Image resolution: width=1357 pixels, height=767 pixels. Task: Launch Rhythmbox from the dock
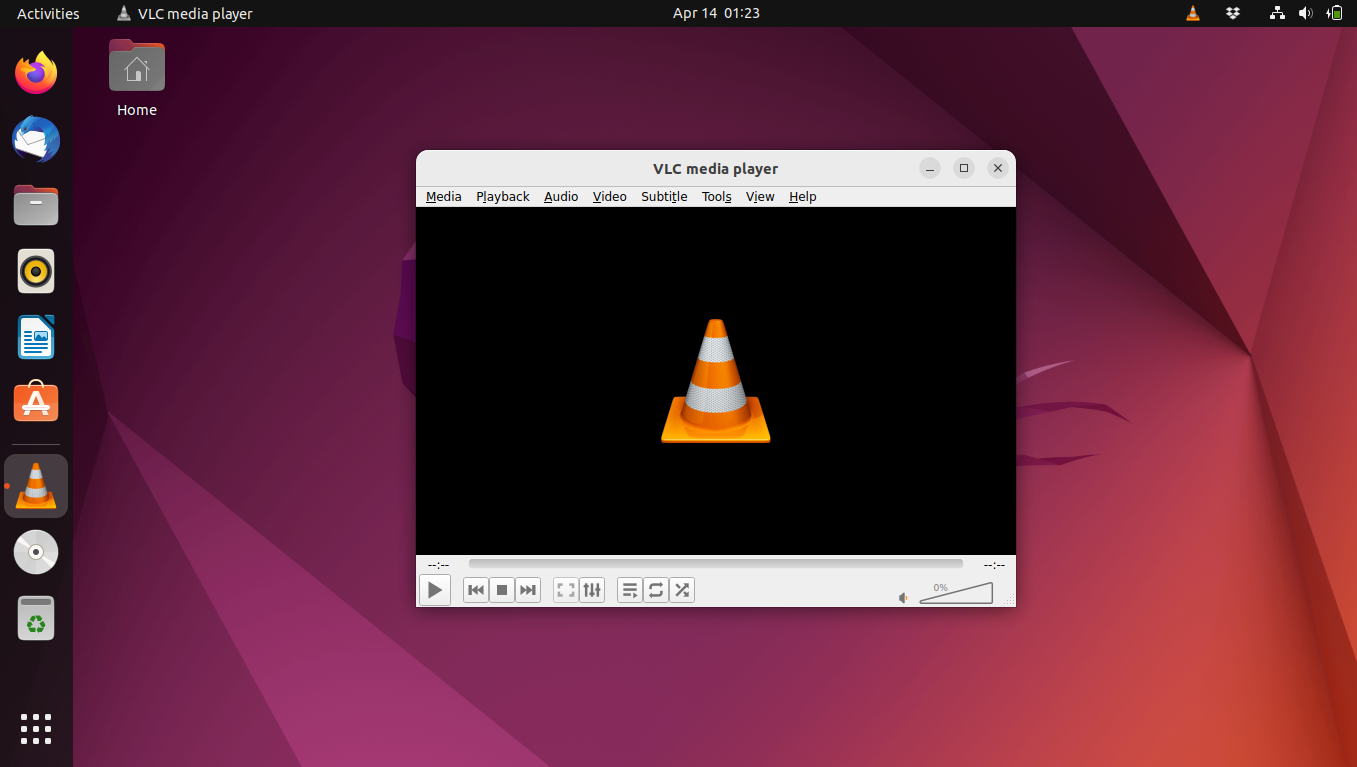tap(36, 271)
